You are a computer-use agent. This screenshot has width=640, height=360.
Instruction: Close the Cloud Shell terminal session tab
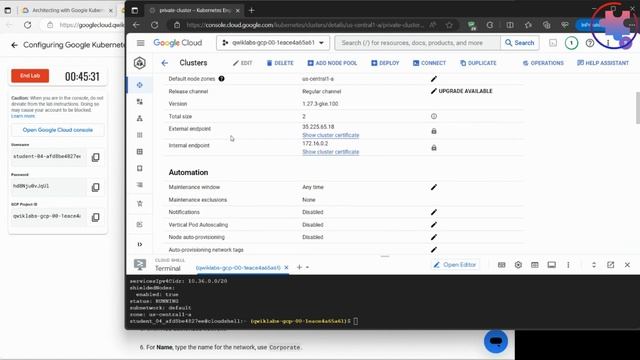point(287,268)
